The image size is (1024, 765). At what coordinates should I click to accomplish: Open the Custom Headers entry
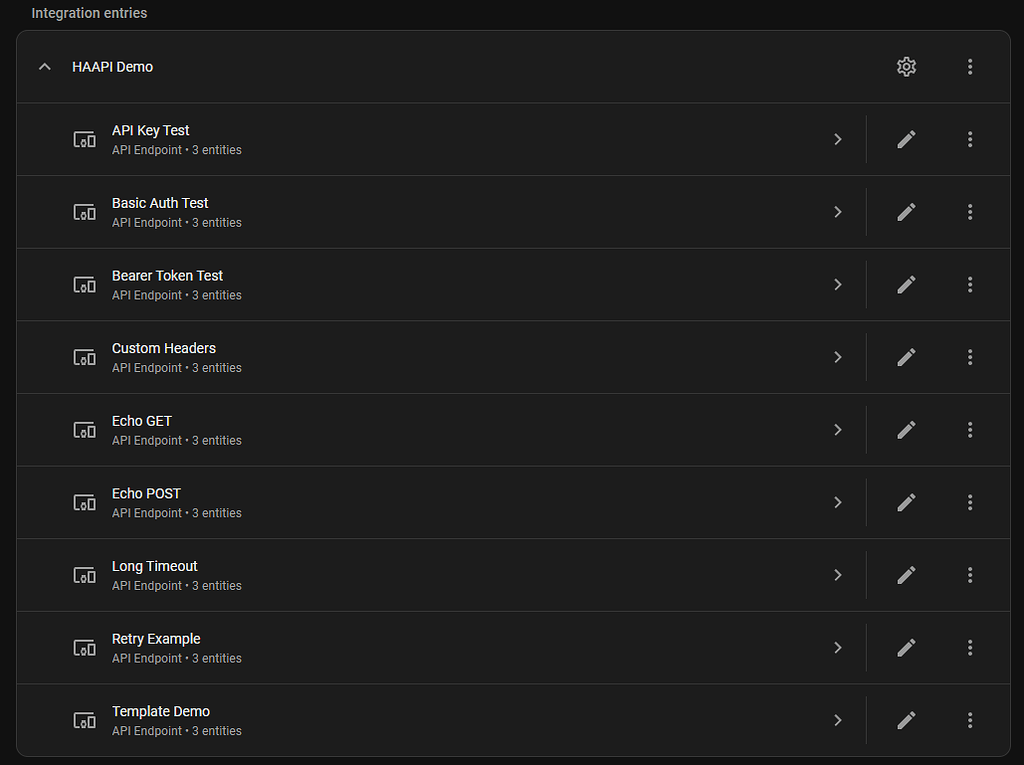[441, 357]
